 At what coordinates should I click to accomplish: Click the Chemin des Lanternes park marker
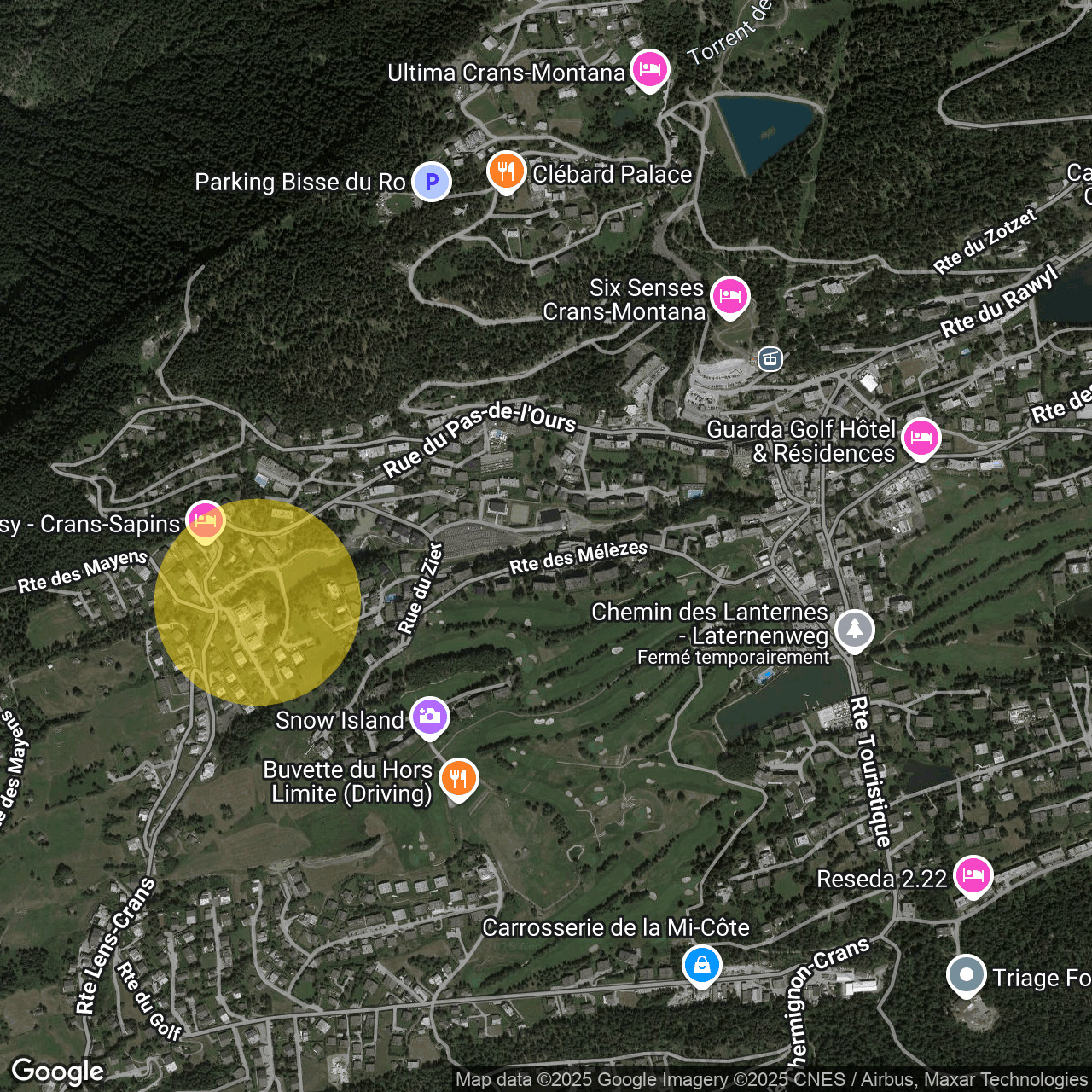(854, 630)
